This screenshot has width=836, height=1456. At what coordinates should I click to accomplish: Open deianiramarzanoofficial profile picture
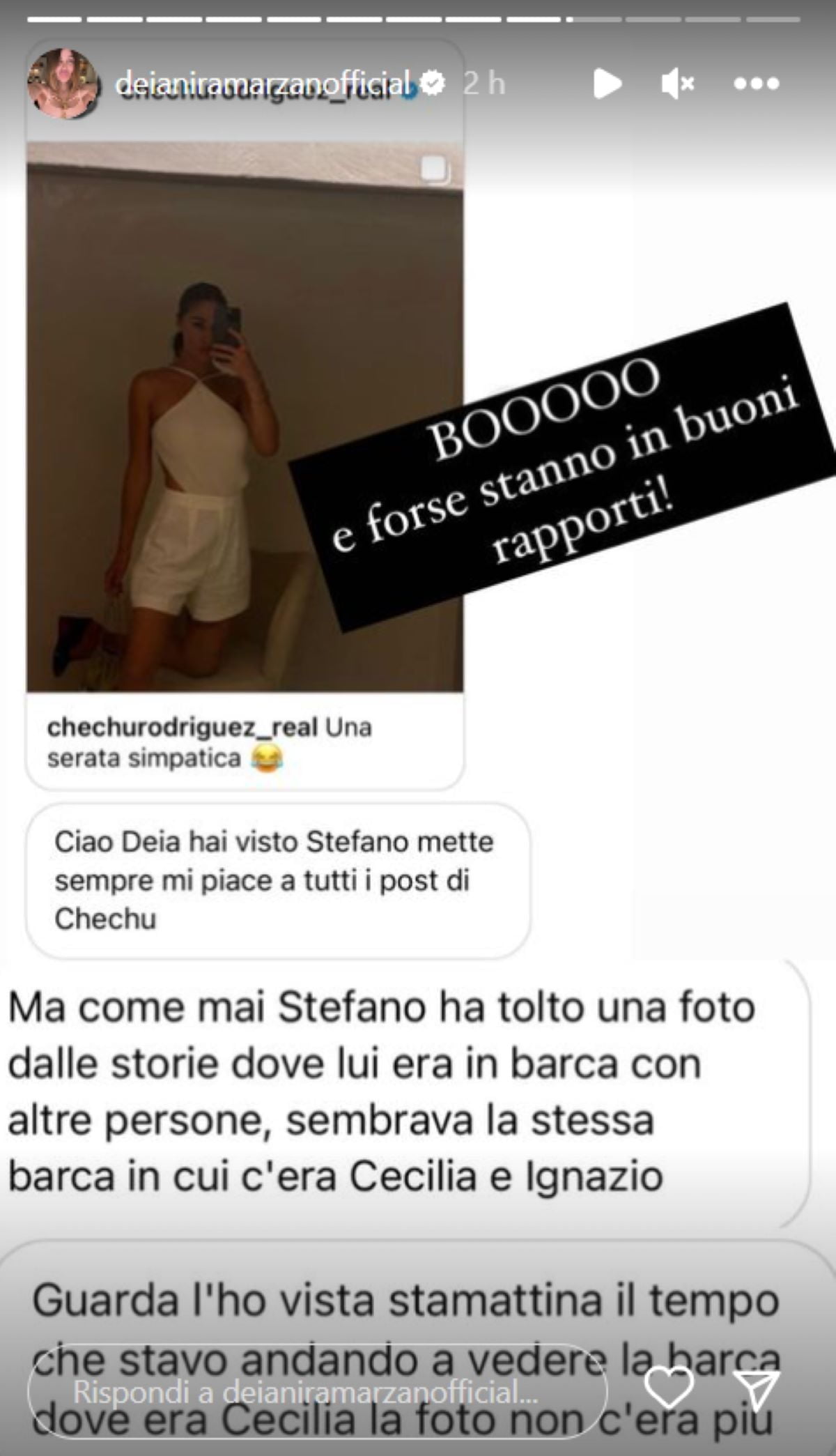(63, 84)
